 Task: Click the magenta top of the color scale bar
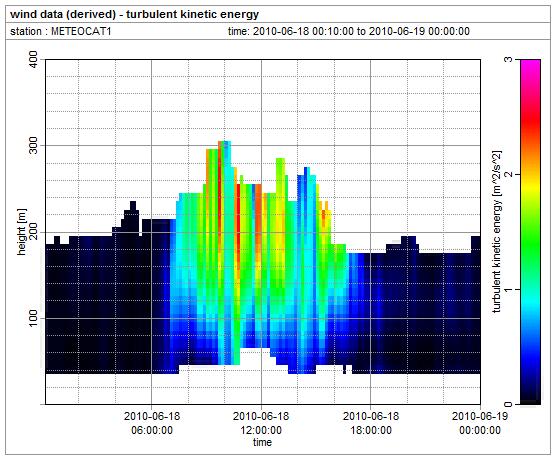point(530,66)
